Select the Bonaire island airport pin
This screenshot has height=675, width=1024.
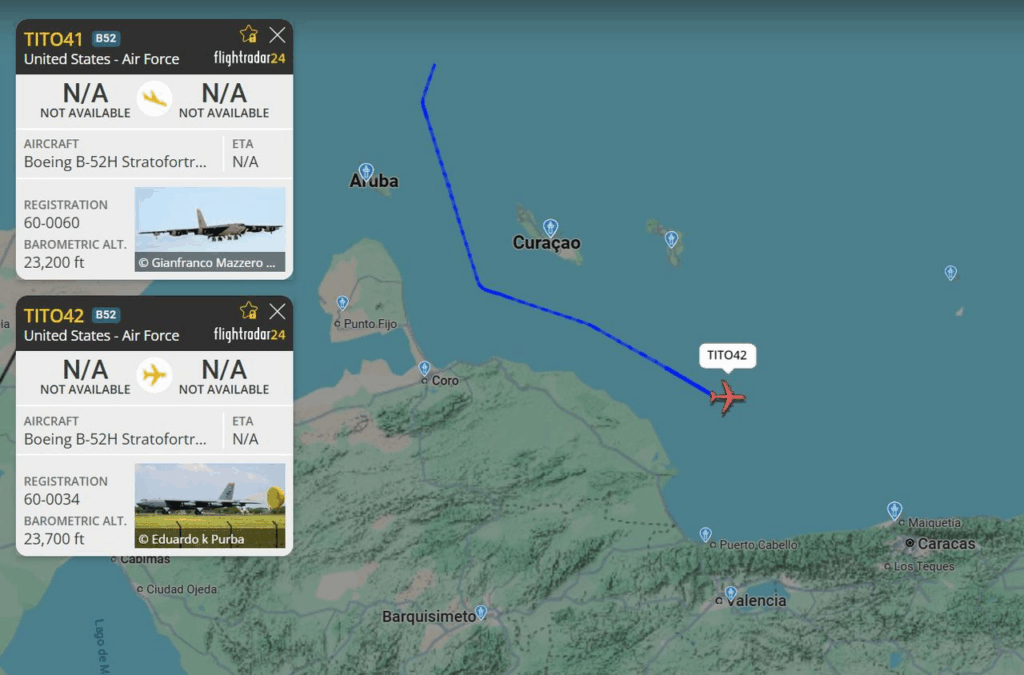click(x=671, y=239)
